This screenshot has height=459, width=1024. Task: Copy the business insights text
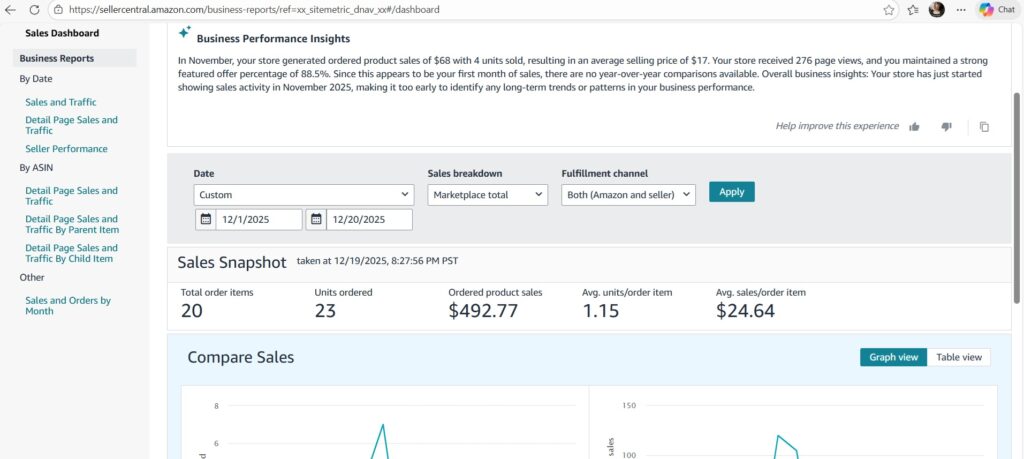984,126
